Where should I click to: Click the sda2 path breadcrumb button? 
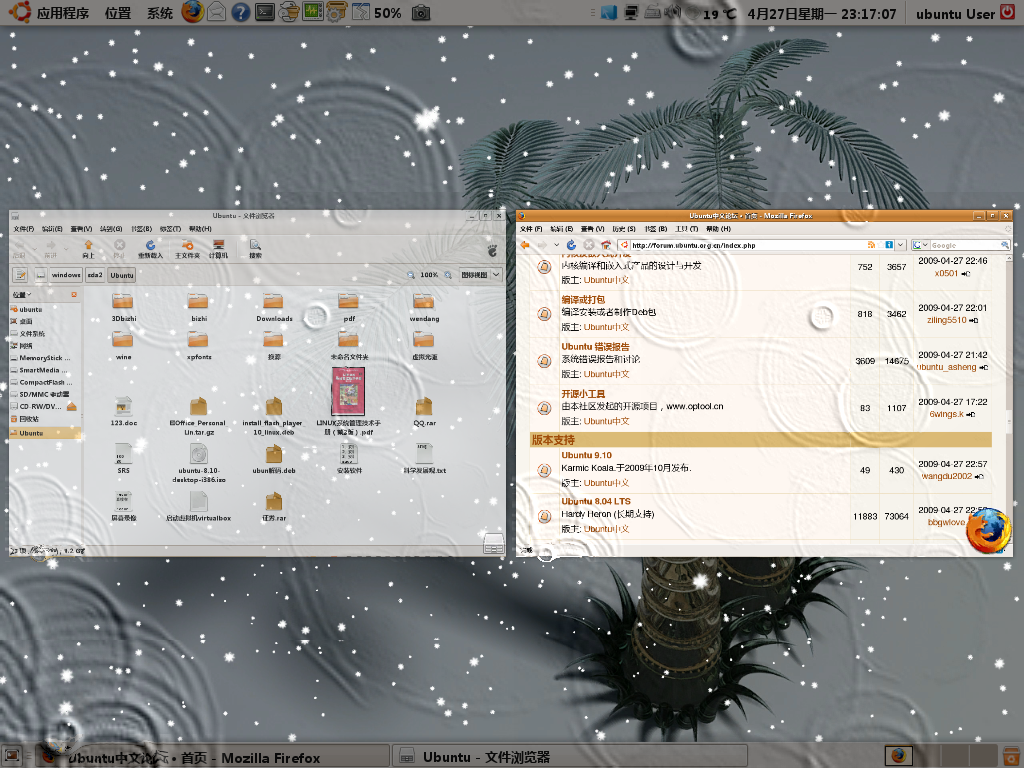(x=95, y=275)
